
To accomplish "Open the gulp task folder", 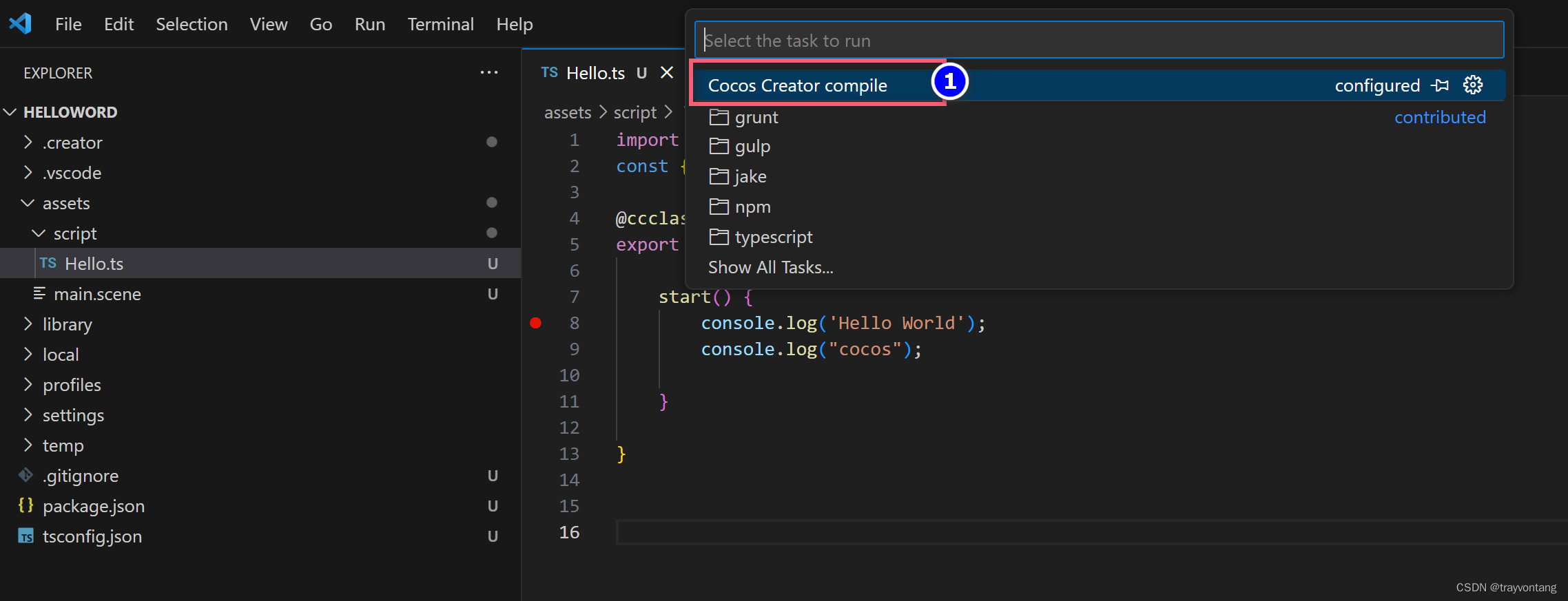I will click(1099, 146).
